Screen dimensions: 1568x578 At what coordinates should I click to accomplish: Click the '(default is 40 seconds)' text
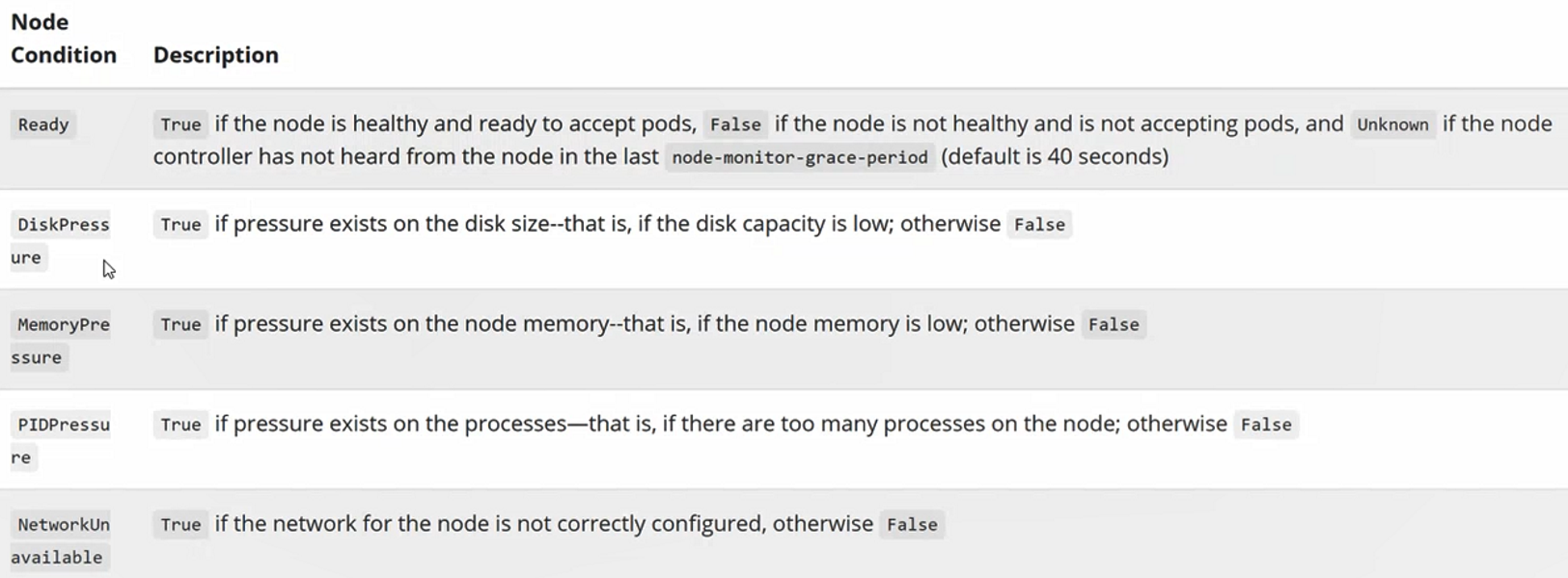[x=1055, y=156]
